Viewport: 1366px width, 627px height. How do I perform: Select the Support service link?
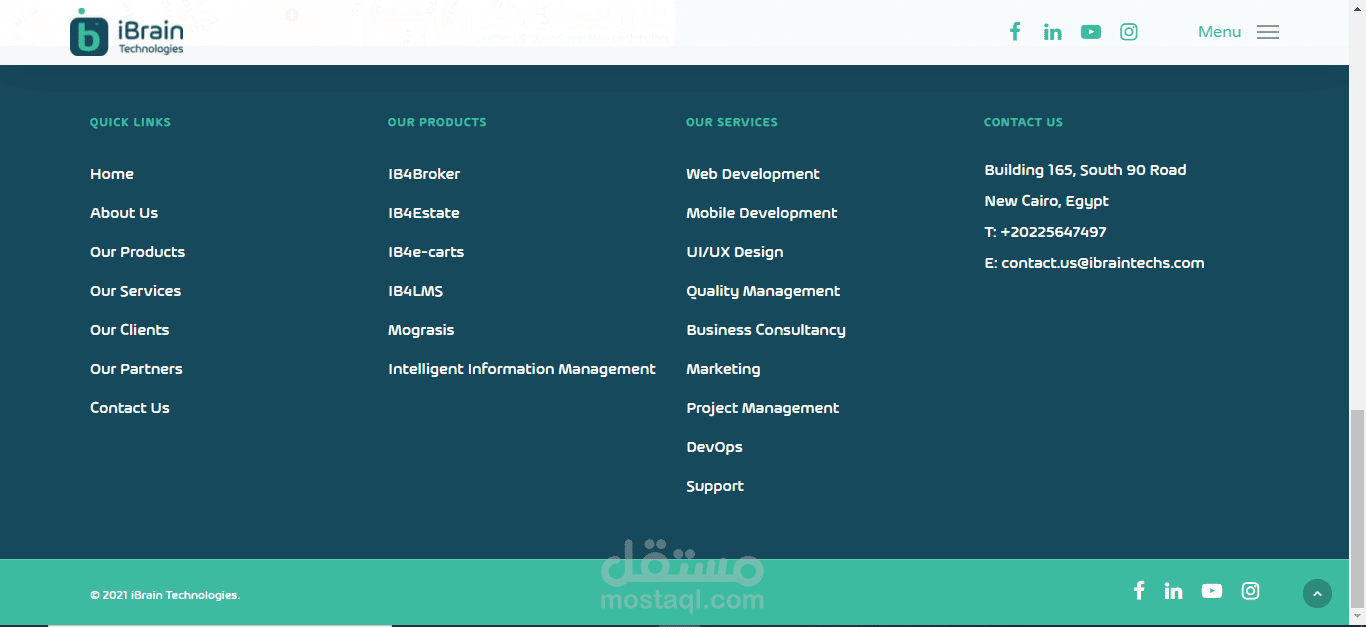pyautogui.click(x=715, y=486)
